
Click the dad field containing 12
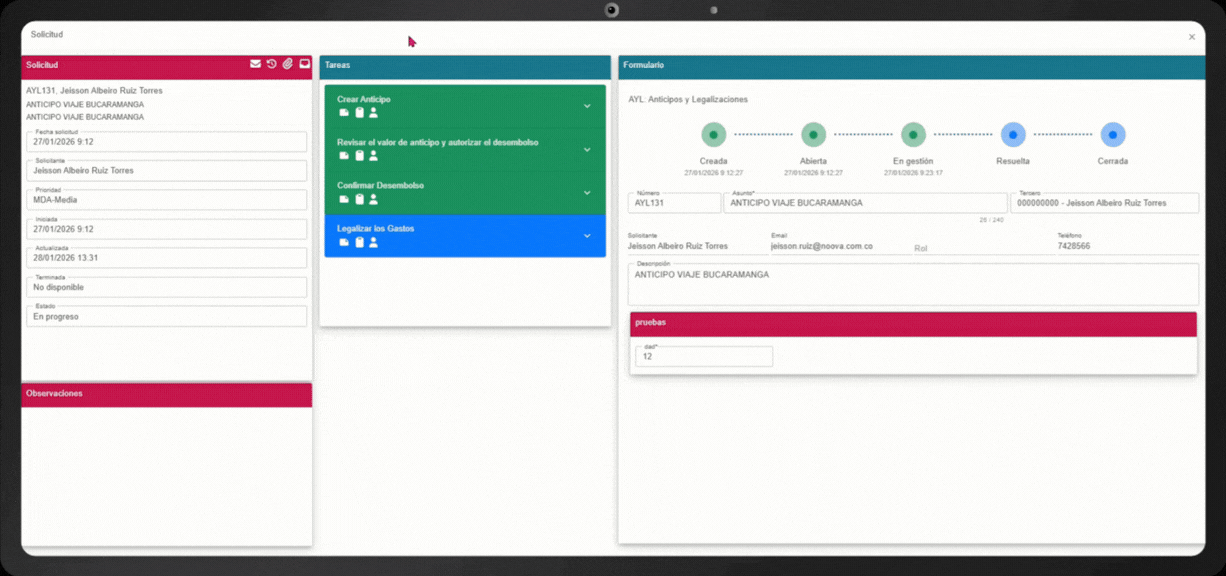coord(703,357)
